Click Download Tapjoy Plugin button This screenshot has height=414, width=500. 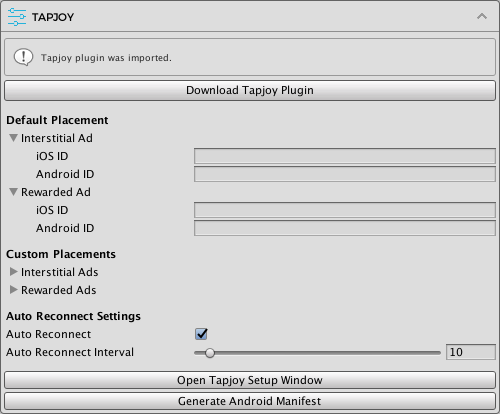point(250,90)
